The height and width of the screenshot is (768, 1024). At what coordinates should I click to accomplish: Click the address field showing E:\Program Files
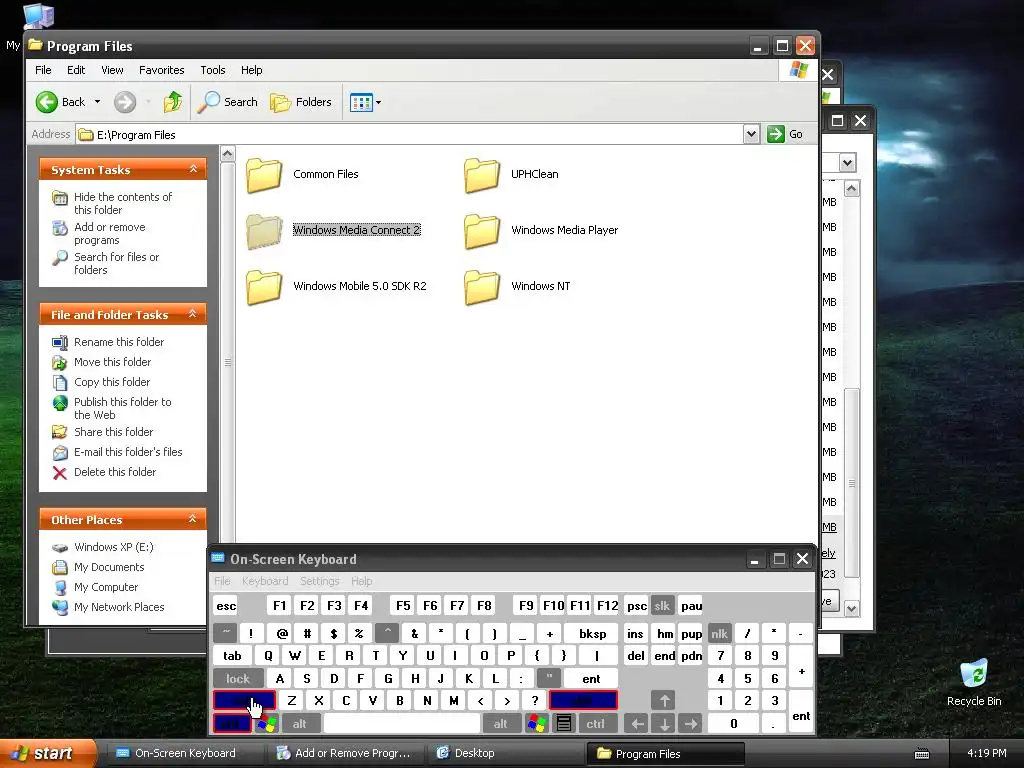point(410,135)
